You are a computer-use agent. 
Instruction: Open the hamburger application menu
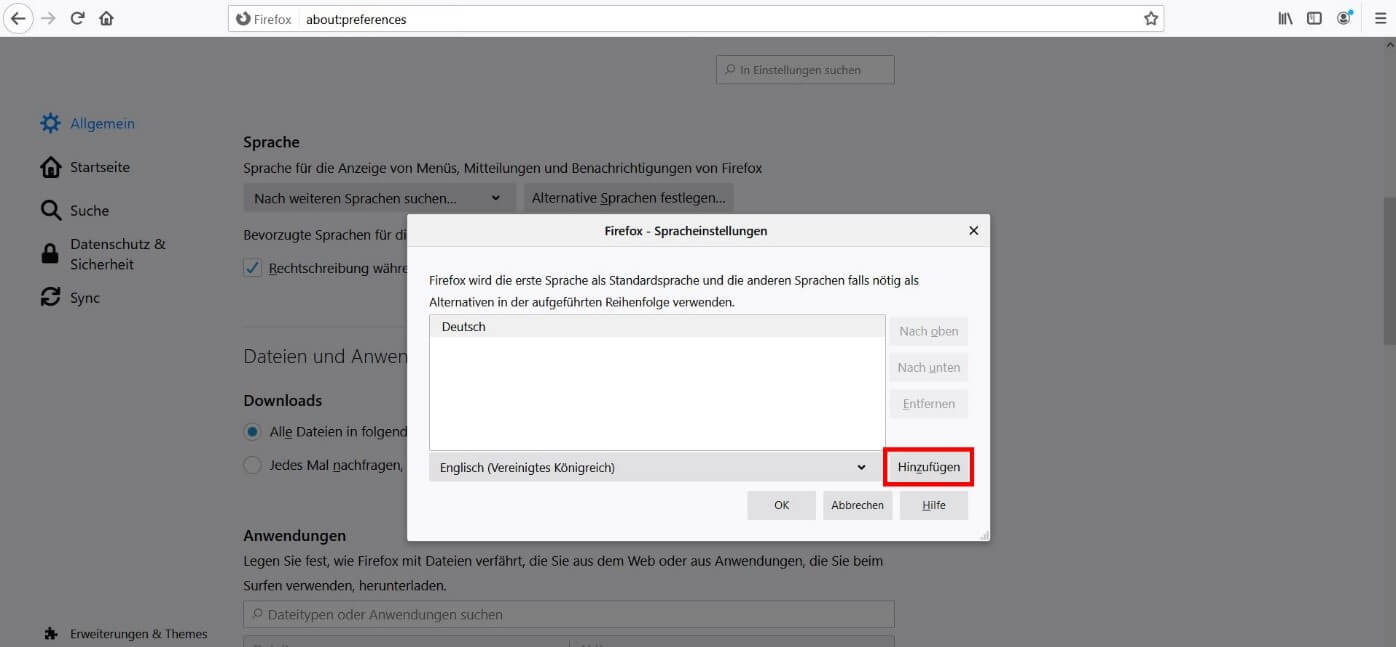[x=1380, y=18]
